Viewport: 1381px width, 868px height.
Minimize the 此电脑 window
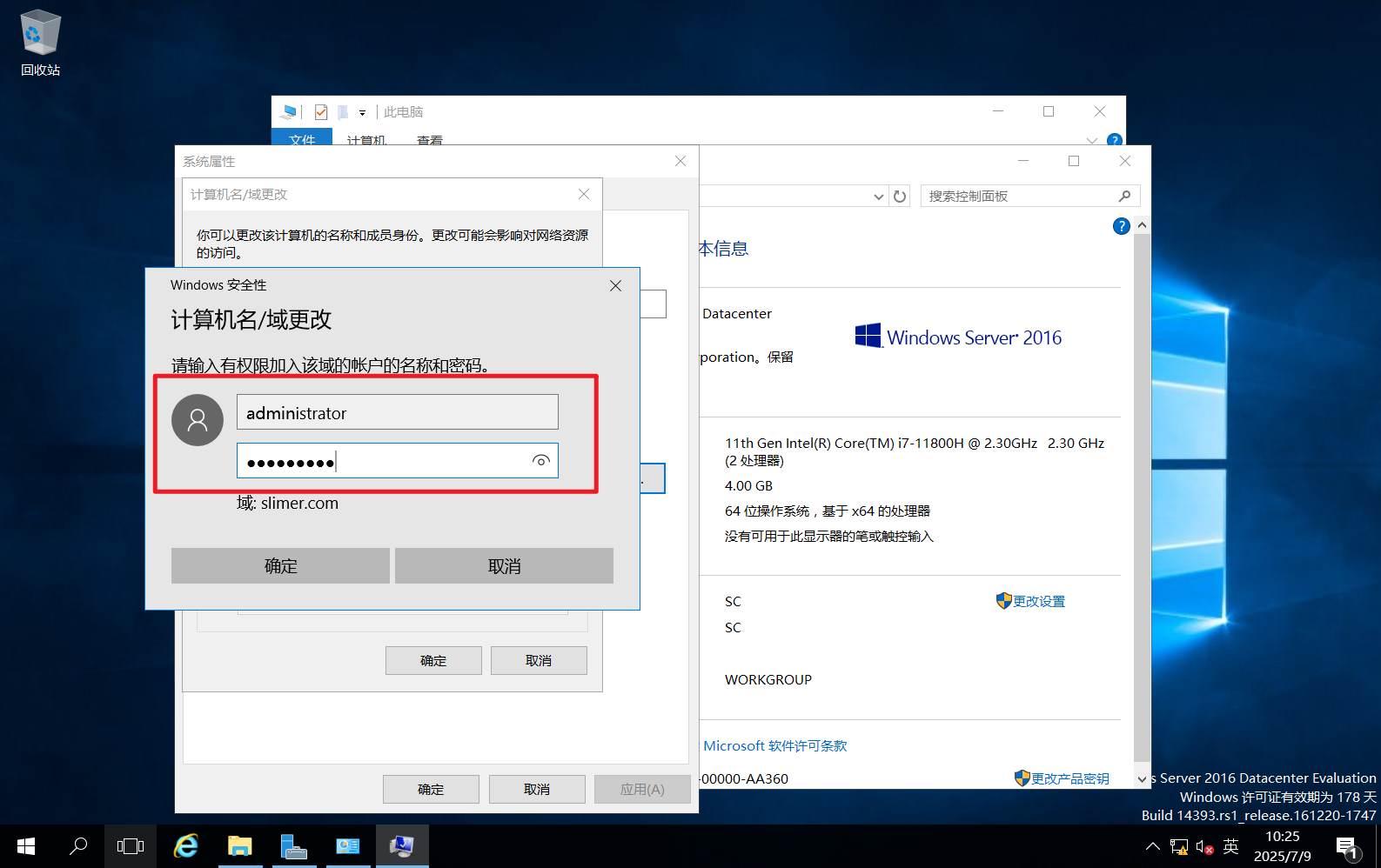[998, 111]
